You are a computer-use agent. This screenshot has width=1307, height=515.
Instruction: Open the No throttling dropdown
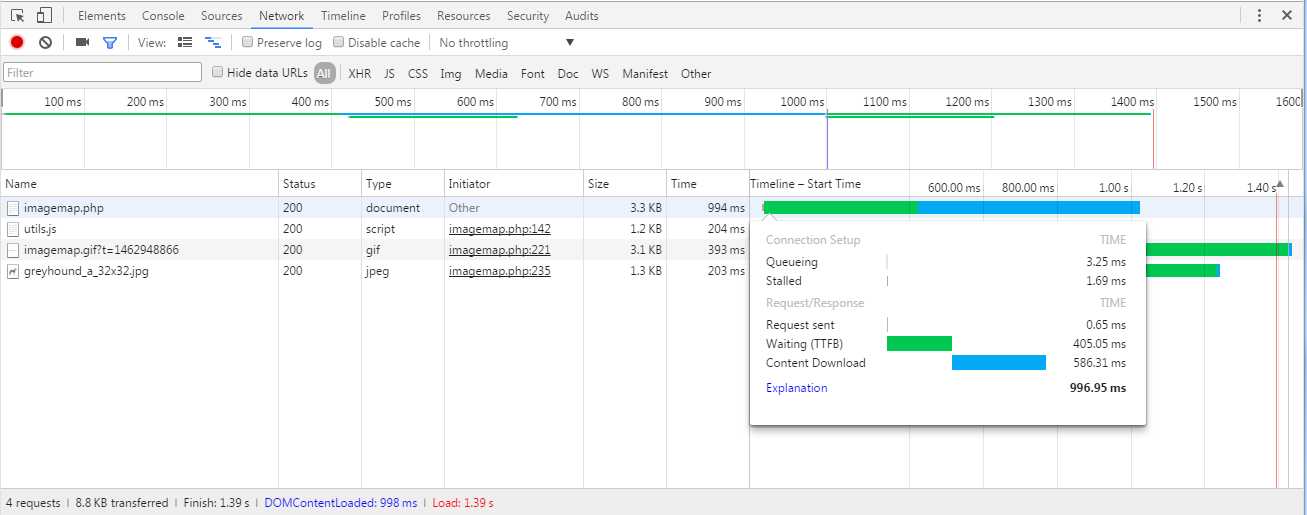(x=507, y=43)
